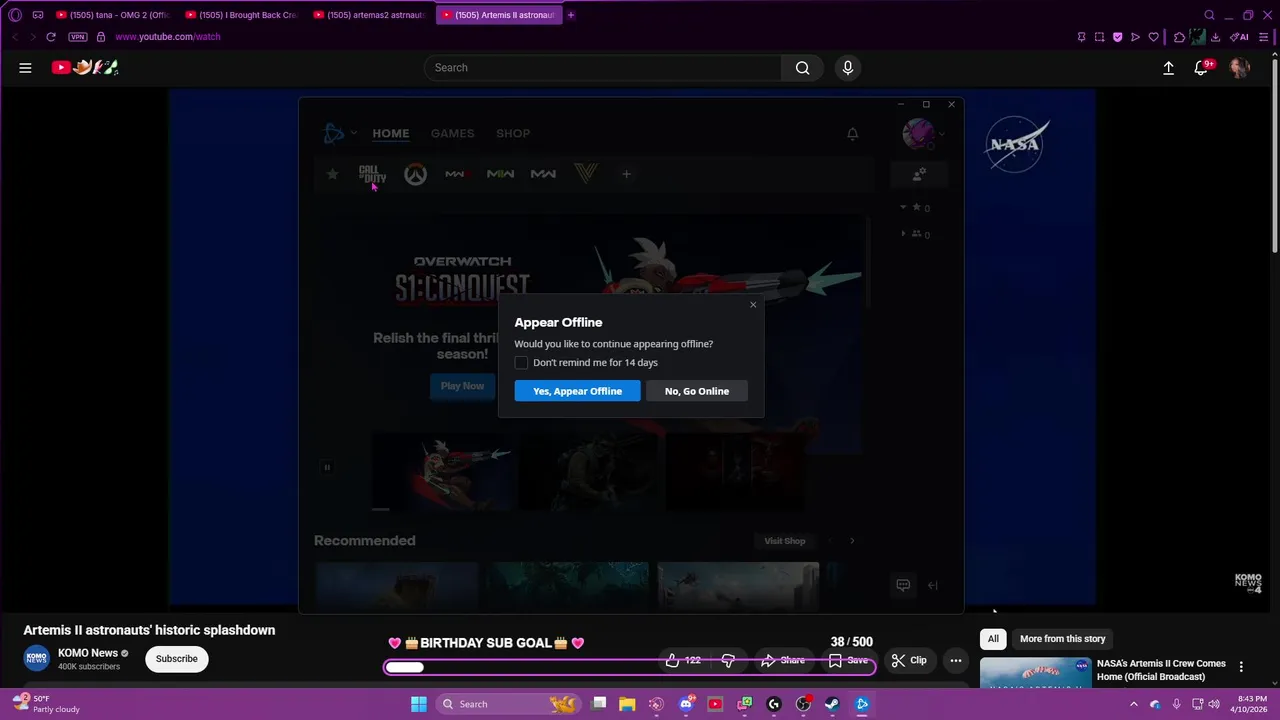Go to next recommended items arrow
Image resolution: width=1280 pixels, height=720 pixels.
point(852,541)
